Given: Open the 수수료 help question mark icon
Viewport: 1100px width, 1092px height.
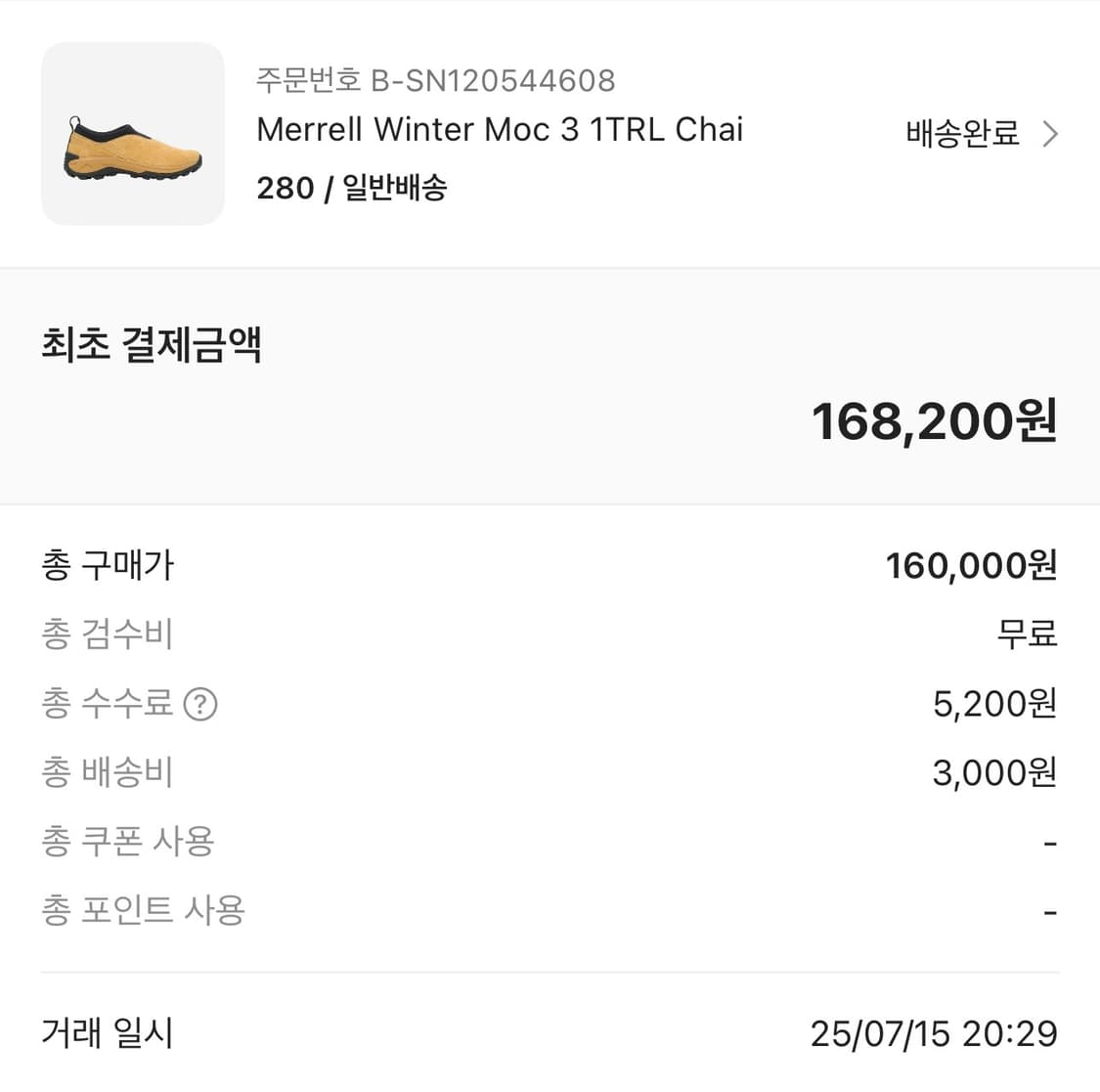Looking at the screenshot, I should click(201, 705).
